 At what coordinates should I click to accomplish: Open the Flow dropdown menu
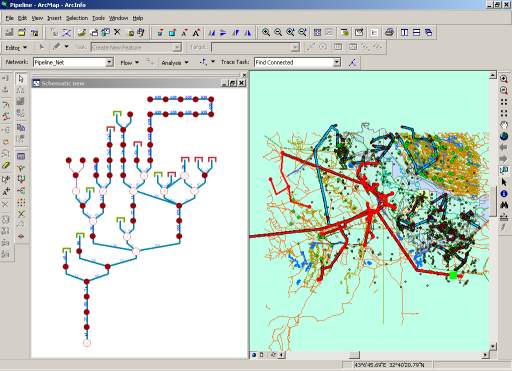129,63
